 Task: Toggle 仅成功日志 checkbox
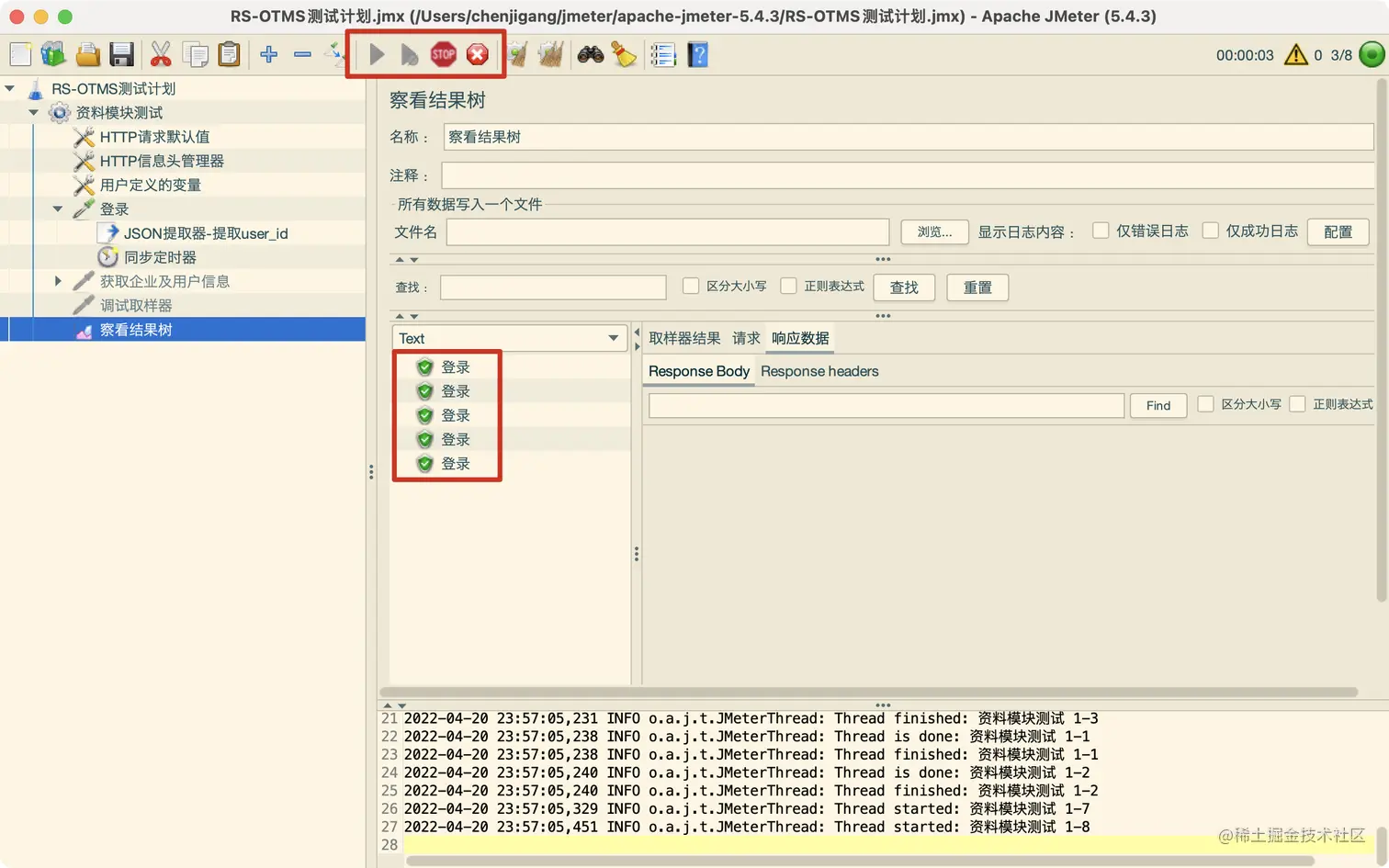(1211, 231)
